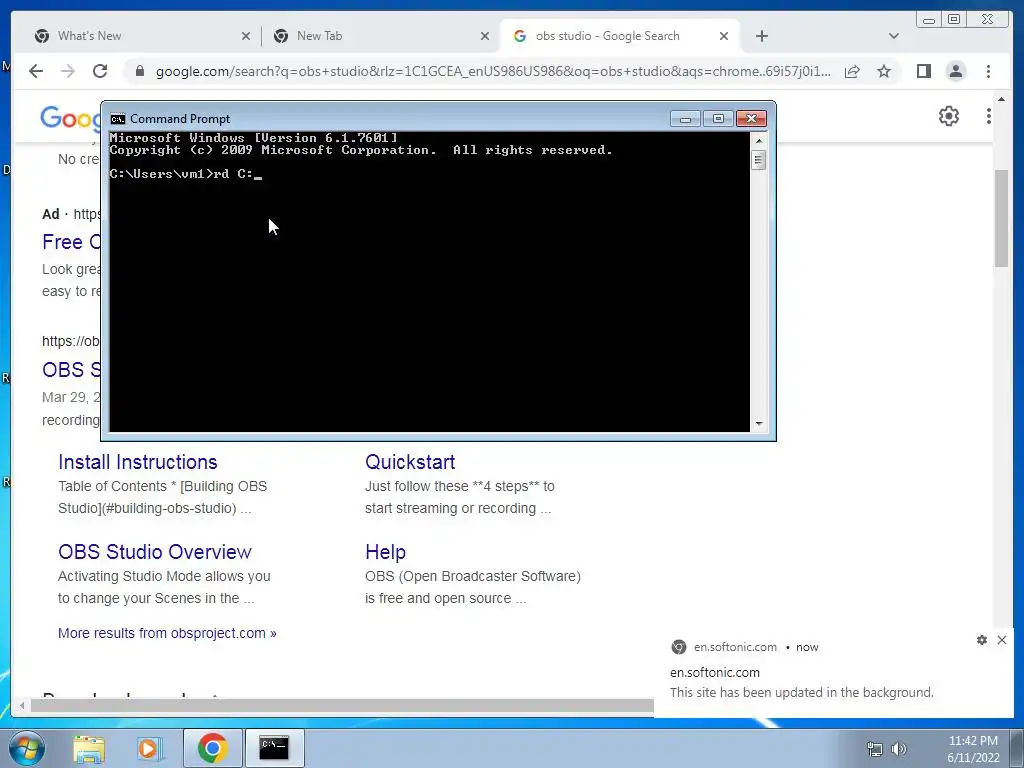Select Chrome taskbar button
1024x768 pixels.
[212, 748]
